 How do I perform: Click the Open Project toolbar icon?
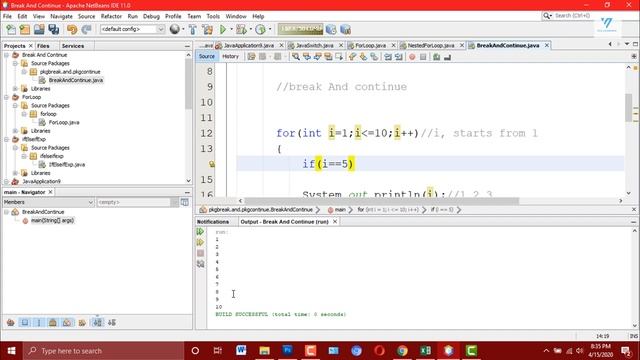[x=39, y=29]
